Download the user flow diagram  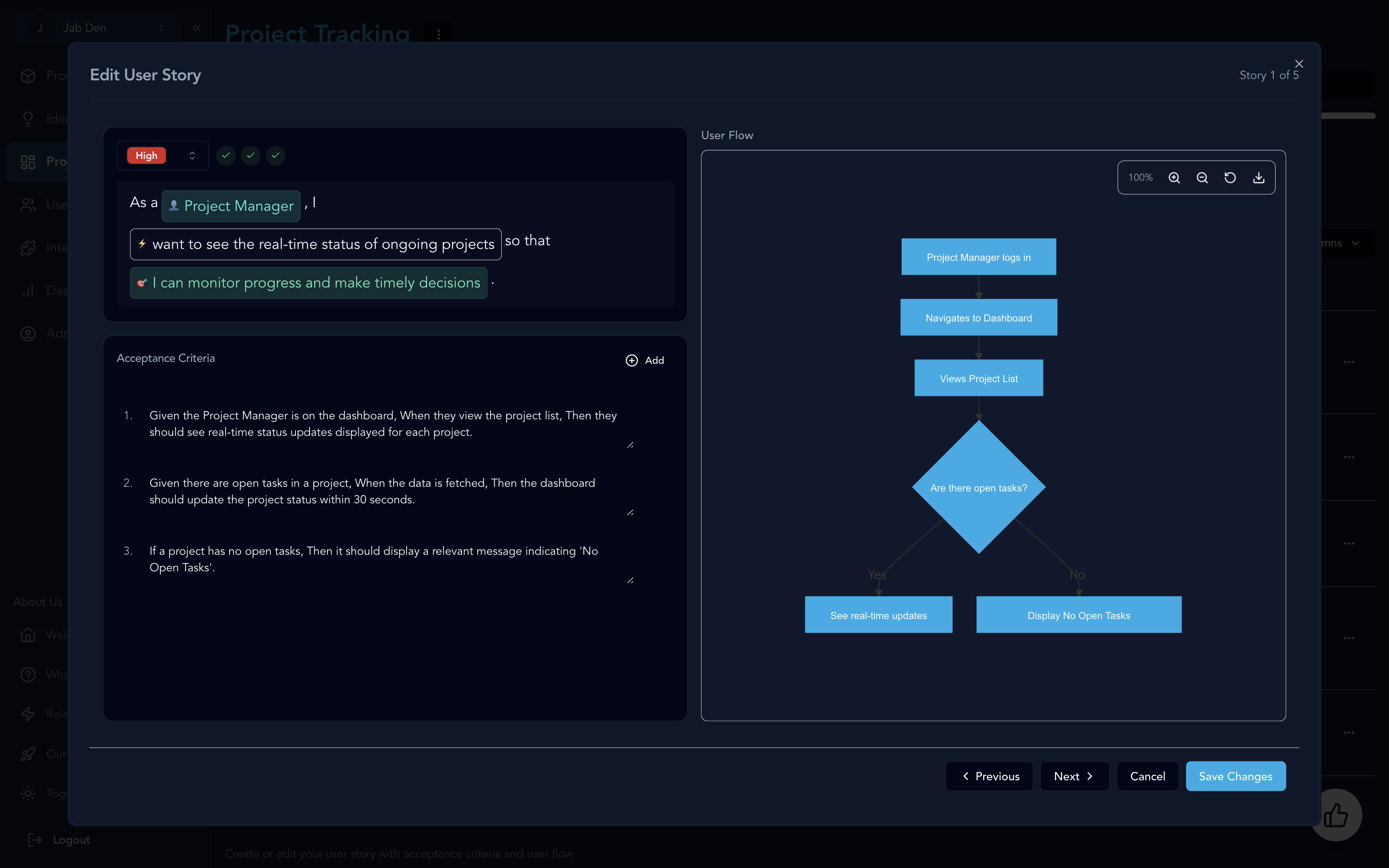[x=1258, y=178]
